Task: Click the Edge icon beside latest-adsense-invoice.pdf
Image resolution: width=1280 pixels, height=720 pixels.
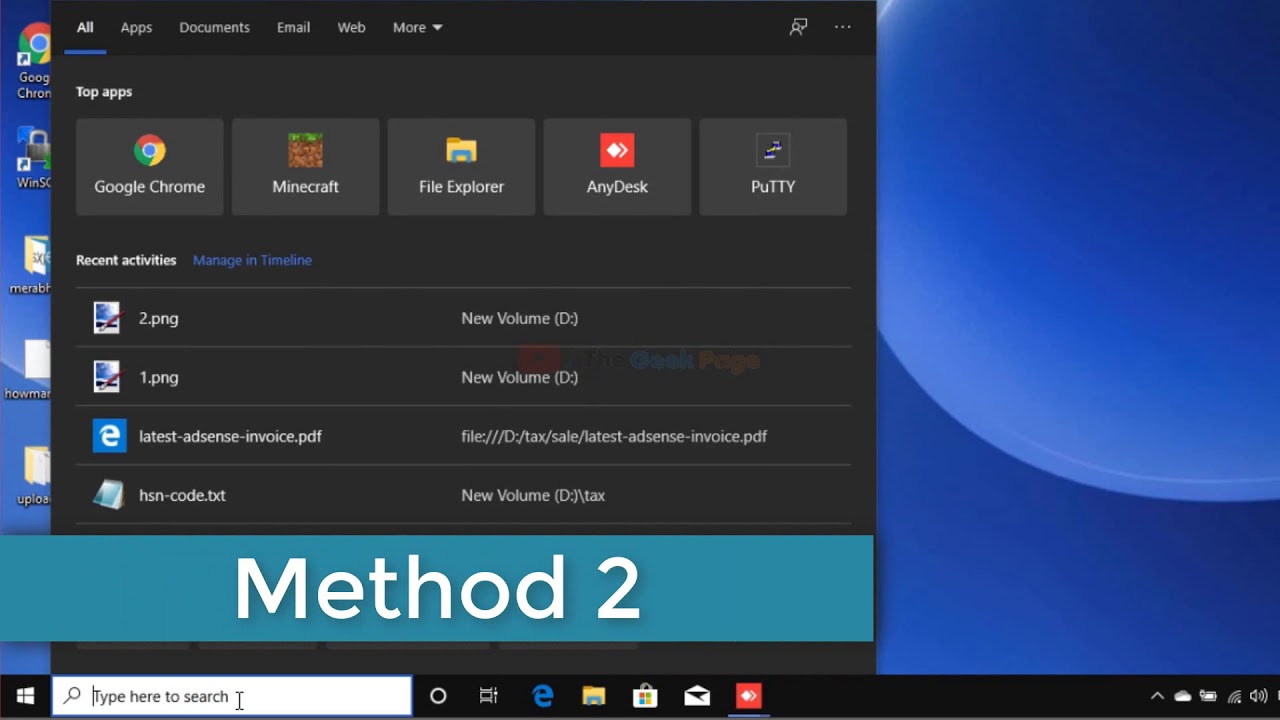Action: (109, 436)
